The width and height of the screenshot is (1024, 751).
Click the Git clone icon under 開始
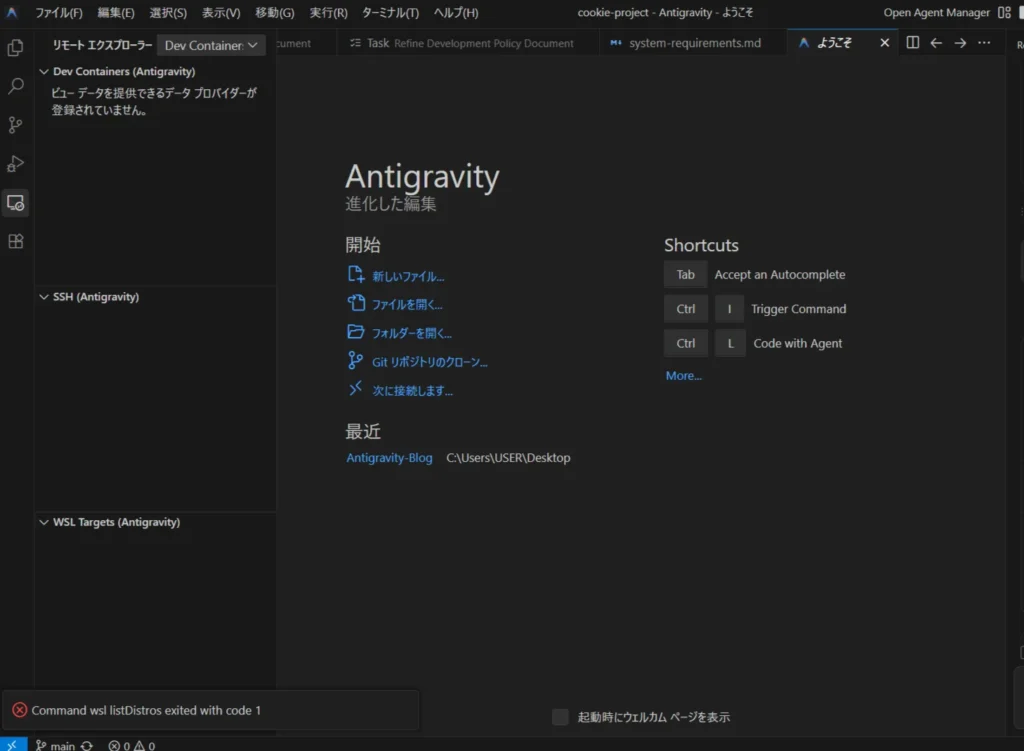coord(355,360)
